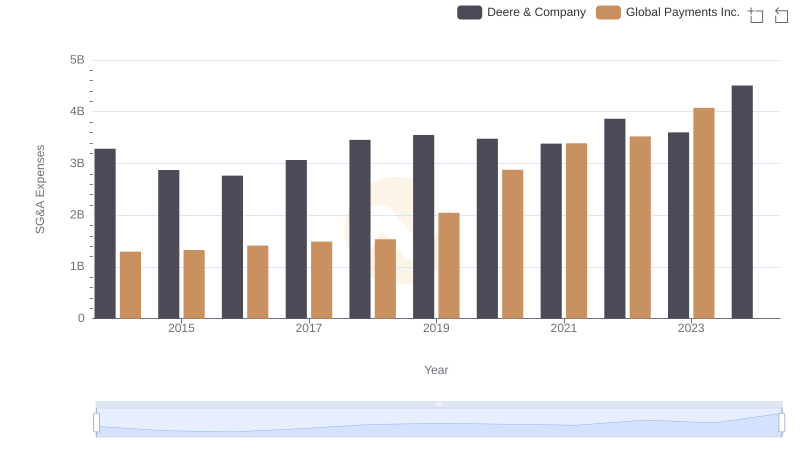Image resolution: width=800 pixels, height=461 pixels.
Task: Click the '4B' y-axis label
Action: click(x=77, y=111)
